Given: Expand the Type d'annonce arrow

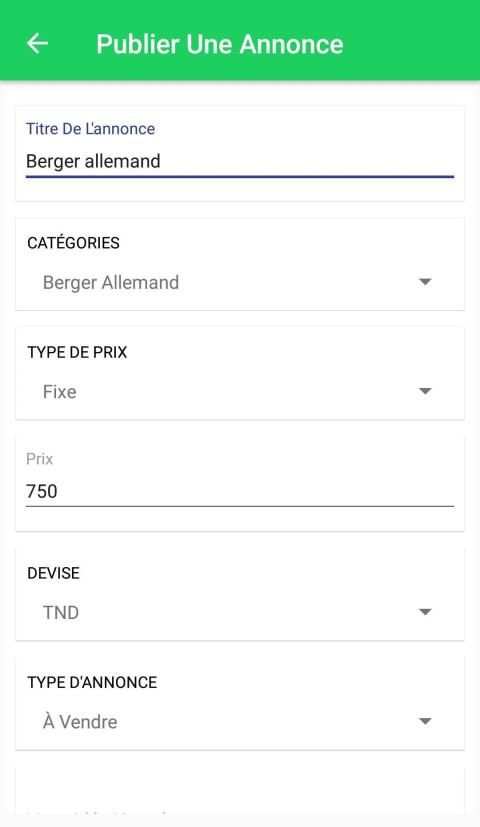Looking at the screenshot, I should click(425, 721).
